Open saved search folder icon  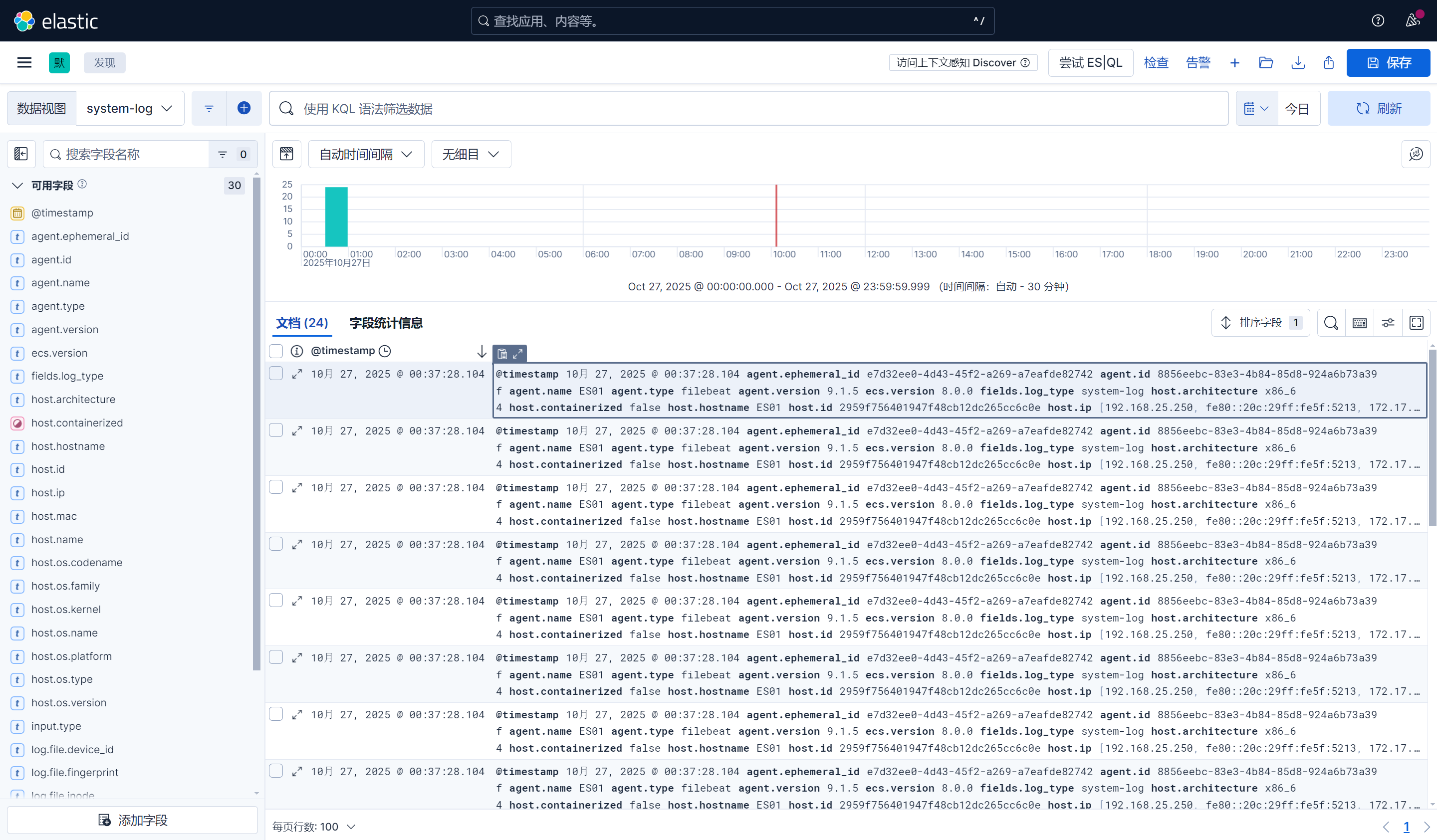(1265, 63)
